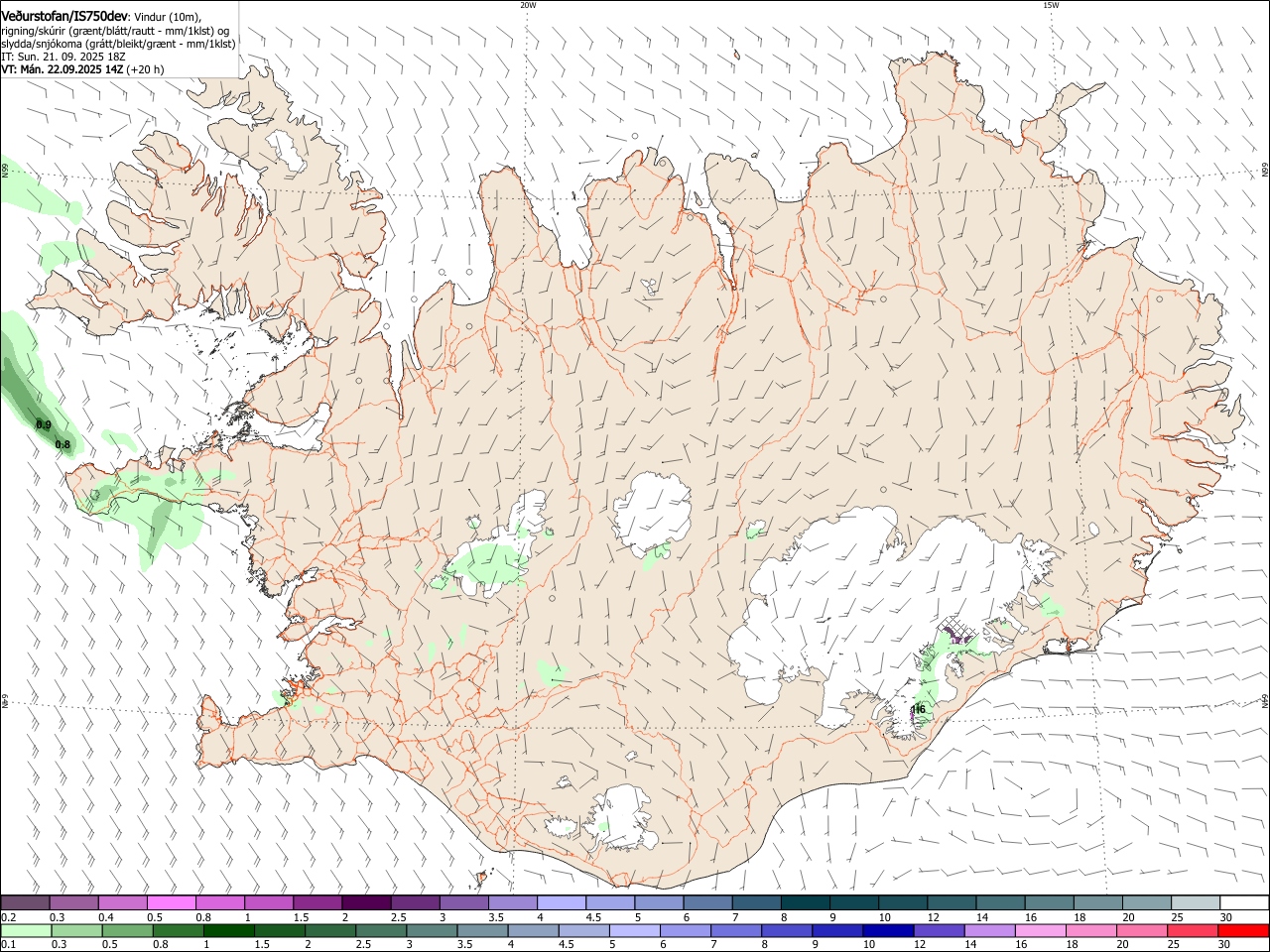Select the navy blue 10 mm rain swatch
Image resolution: width=1270 pixels, height=952 pixels.
(888, 930)
